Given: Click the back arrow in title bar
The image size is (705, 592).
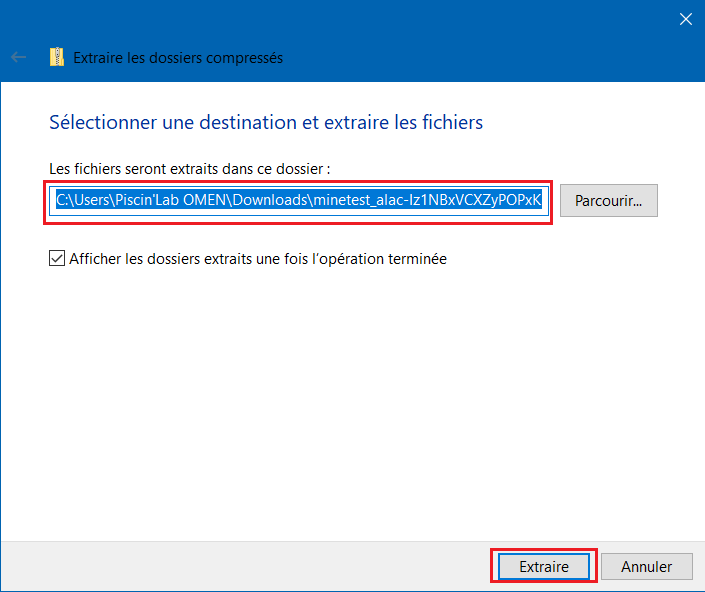Looking at the screenshot, I should click(x=18, y=58).
